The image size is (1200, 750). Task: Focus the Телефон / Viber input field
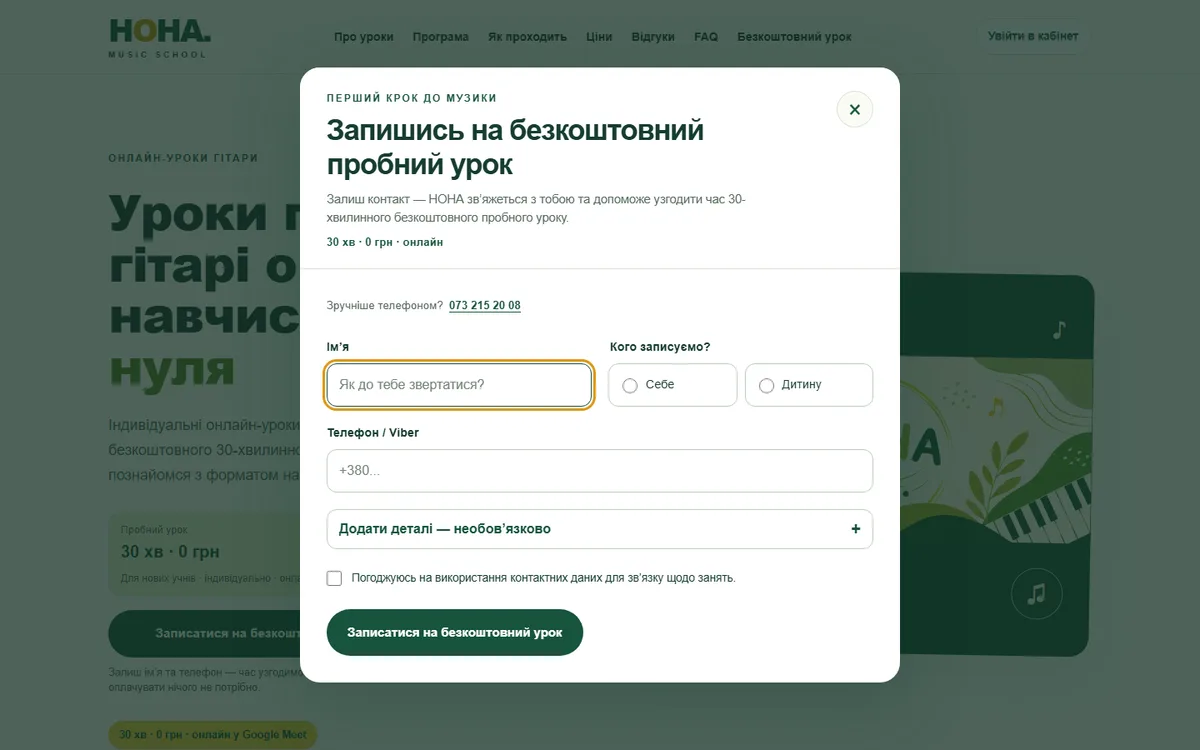click(600, 471)
